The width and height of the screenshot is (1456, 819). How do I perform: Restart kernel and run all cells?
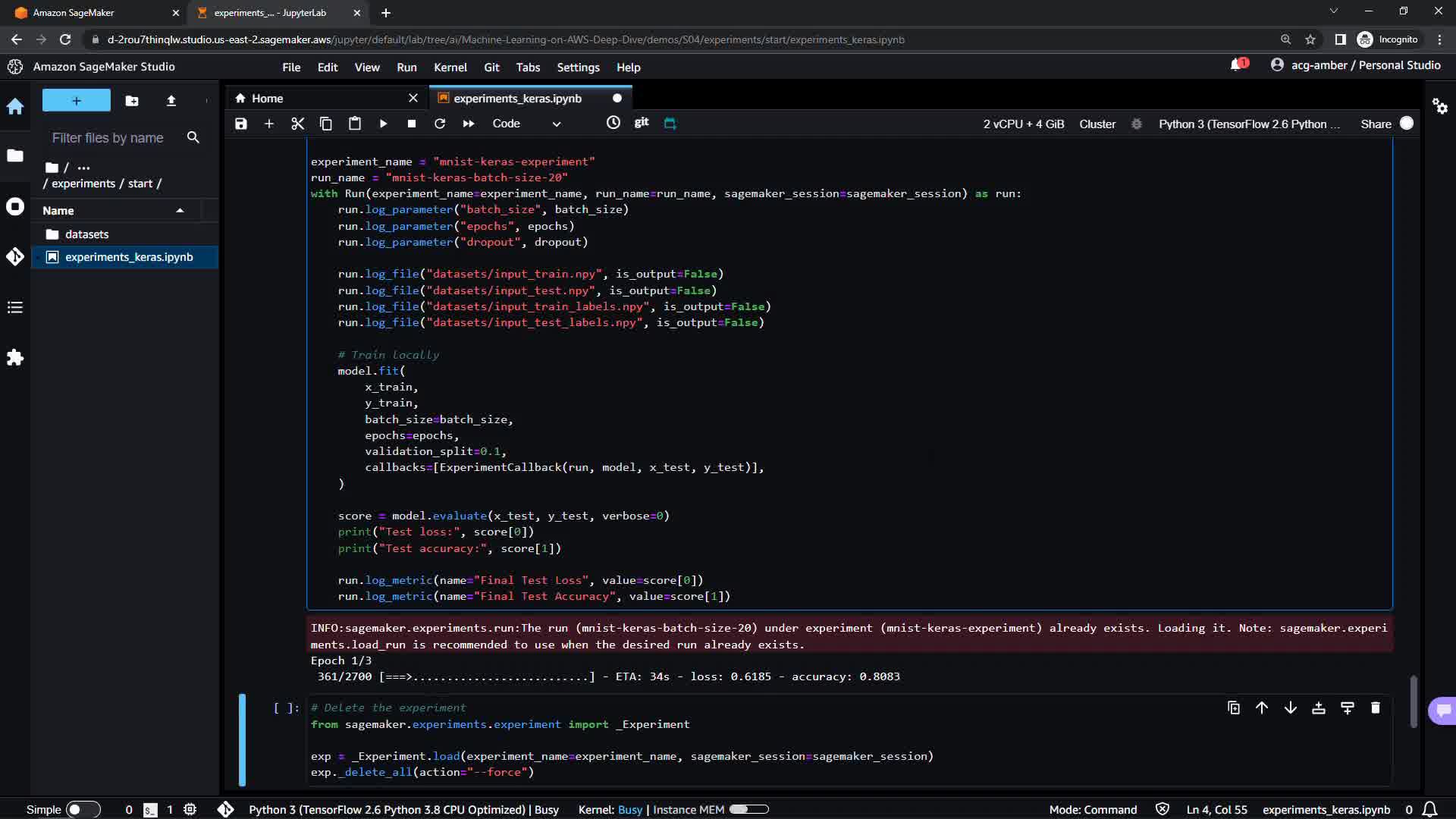point(469,124)
